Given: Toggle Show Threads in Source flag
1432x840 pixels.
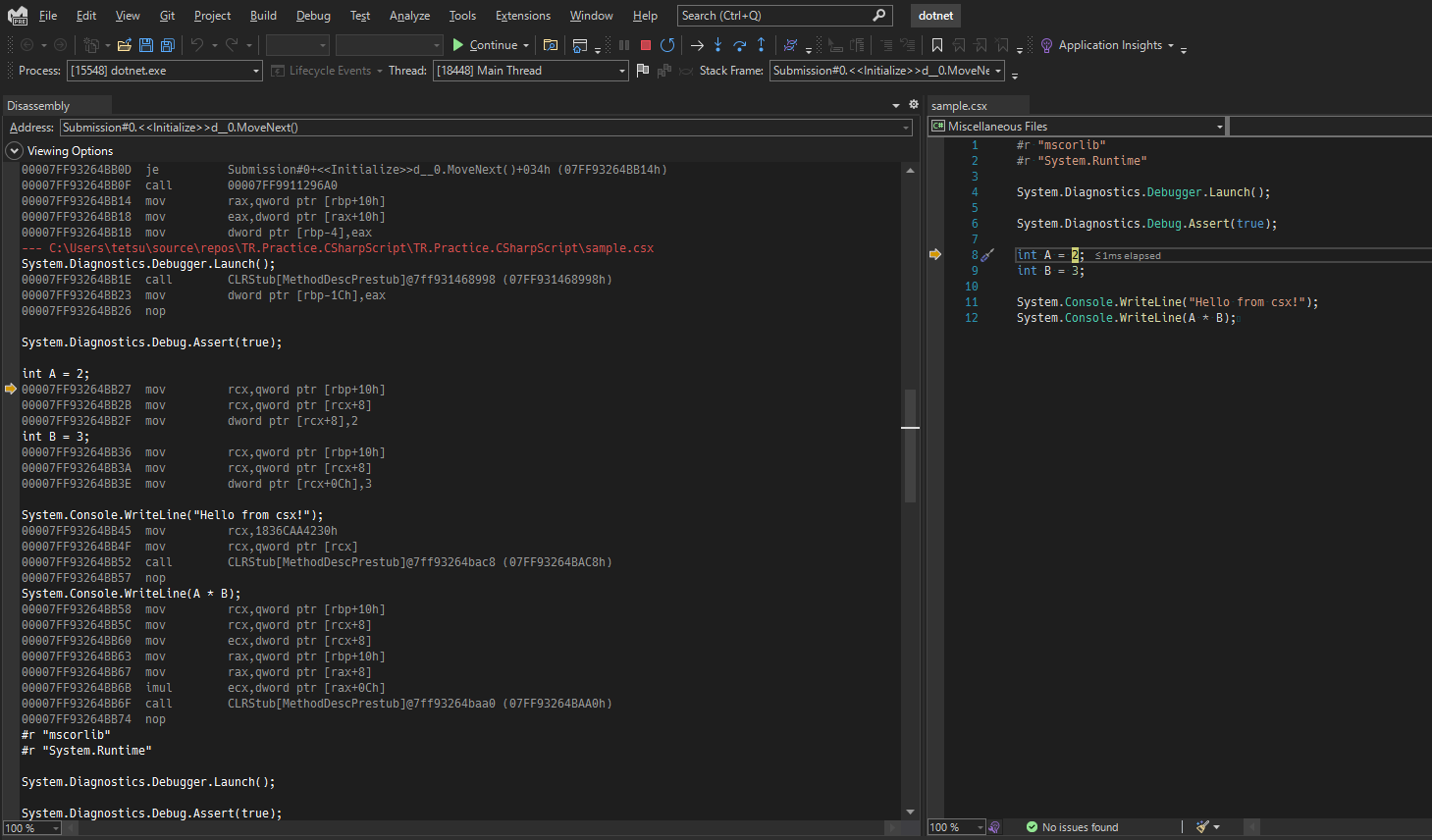Looking at the screenshot, I should (642, 70).
